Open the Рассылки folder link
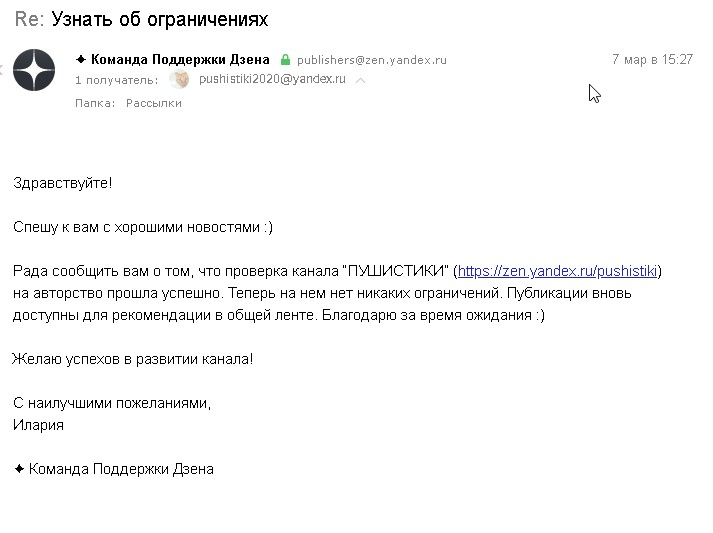Viewport: 713px width, 533px height. [x=154, y=103]
